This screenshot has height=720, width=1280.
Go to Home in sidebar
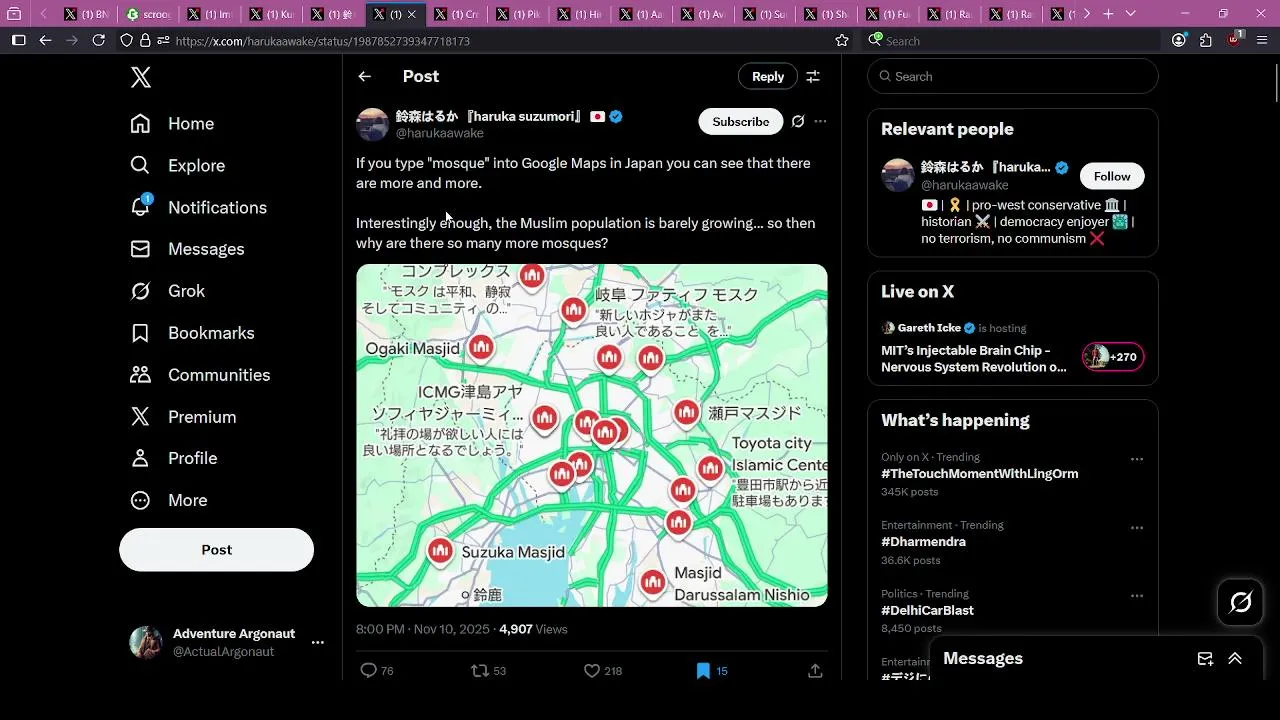[172, 123]
